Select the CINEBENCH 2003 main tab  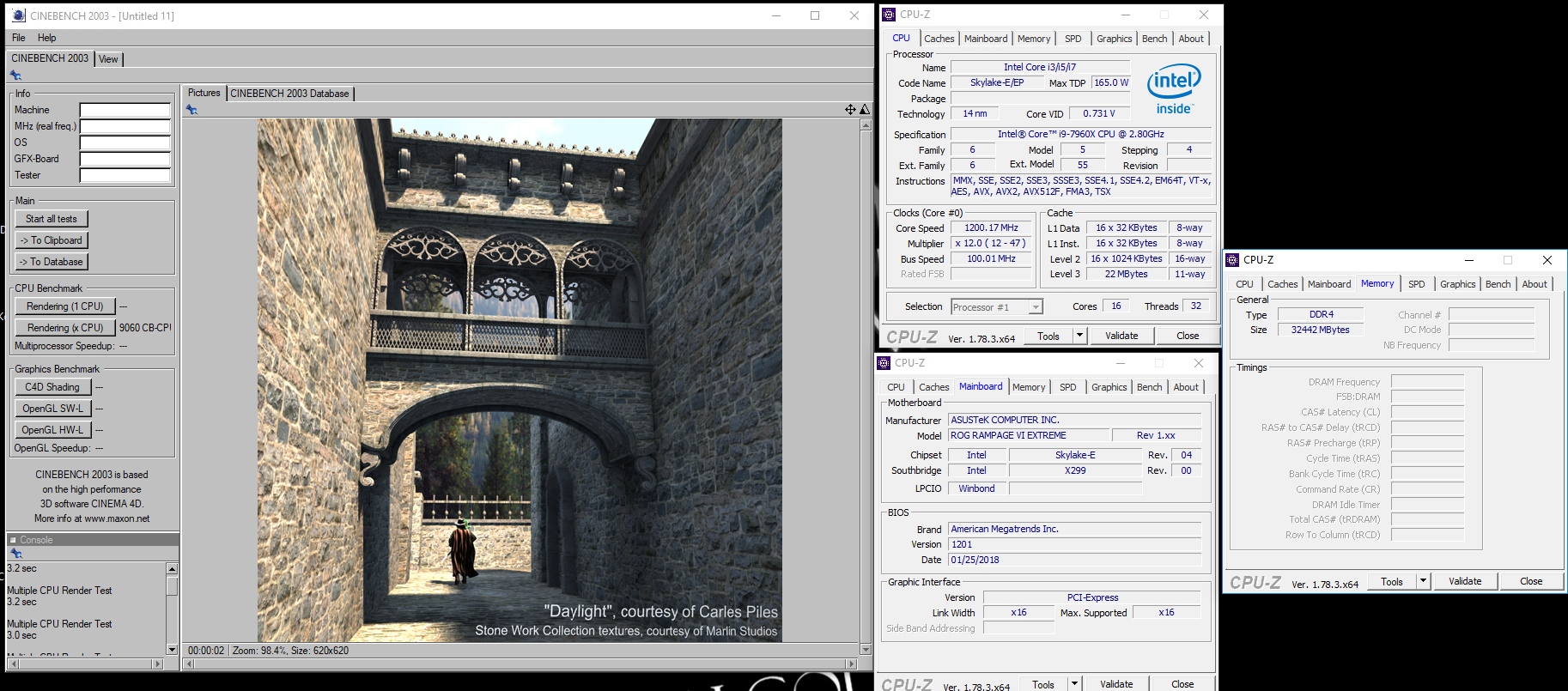(x=50, y=58)
